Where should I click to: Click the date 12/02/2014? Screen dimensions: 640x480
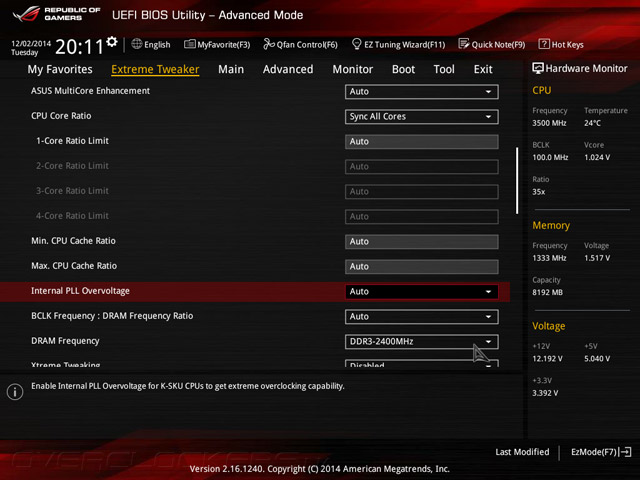tap(31, 43)
